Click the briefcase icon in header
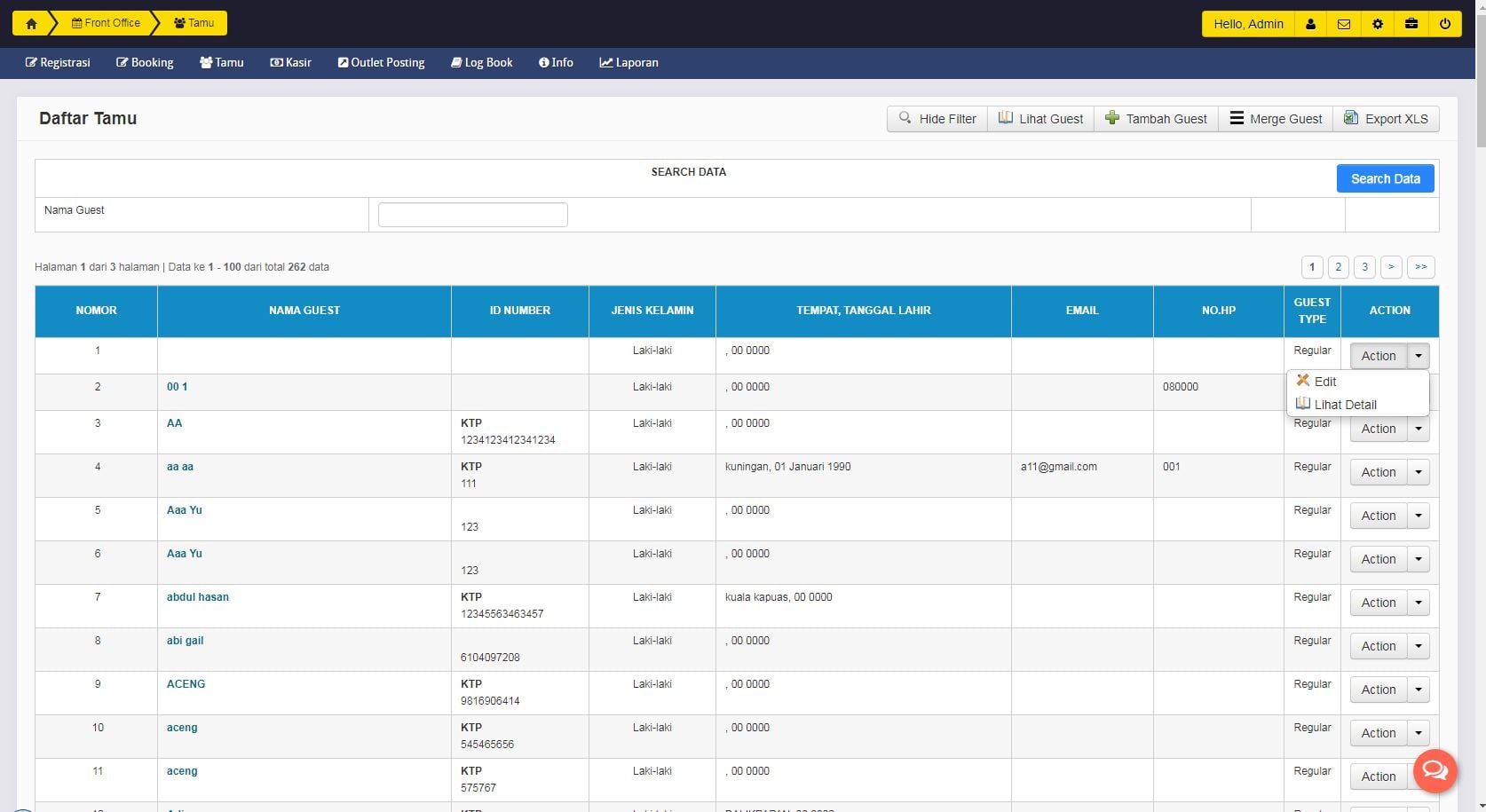 tap(1411, 24)
